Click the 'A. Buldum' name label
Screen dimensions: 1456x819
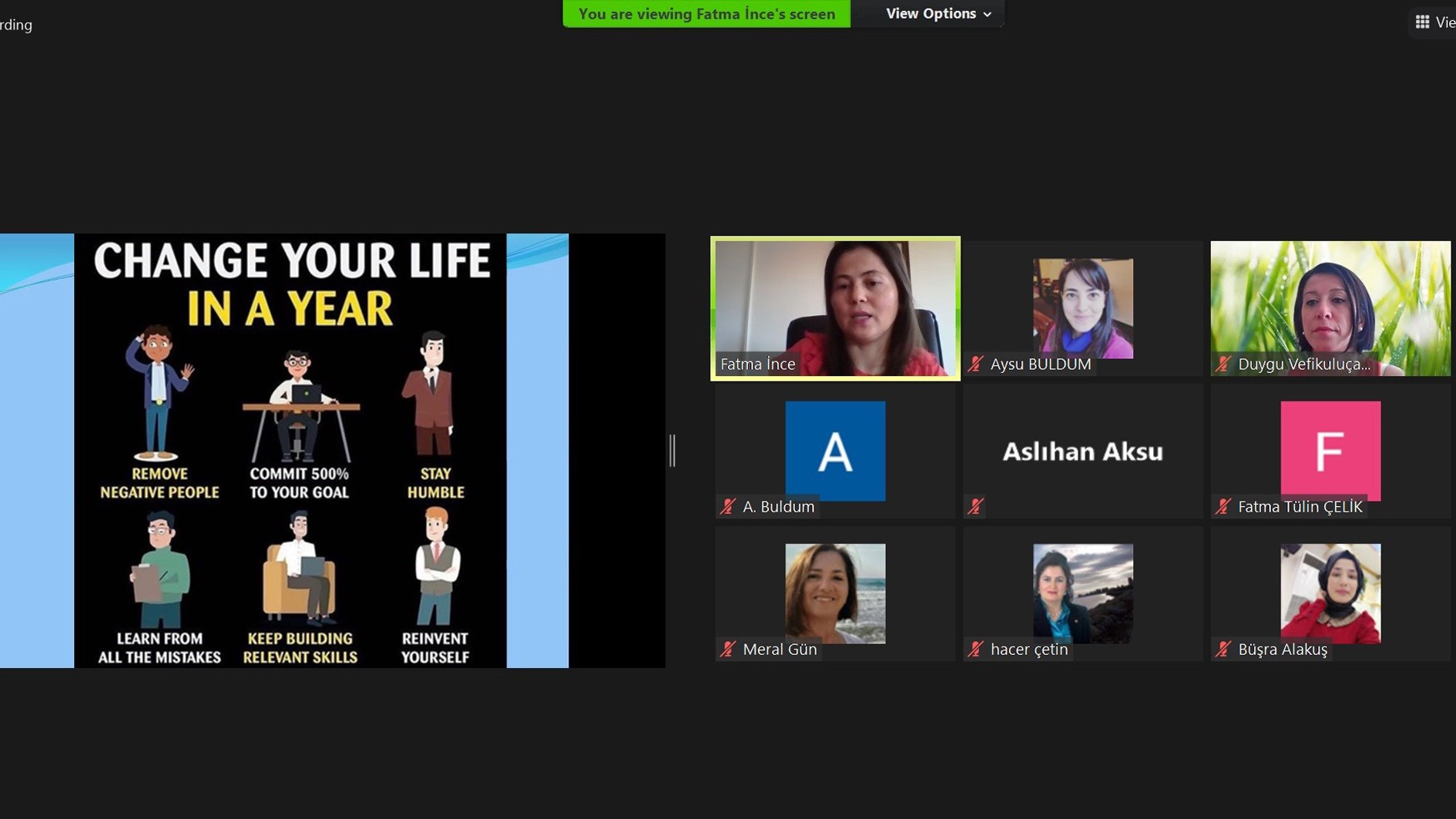point(778,506)
